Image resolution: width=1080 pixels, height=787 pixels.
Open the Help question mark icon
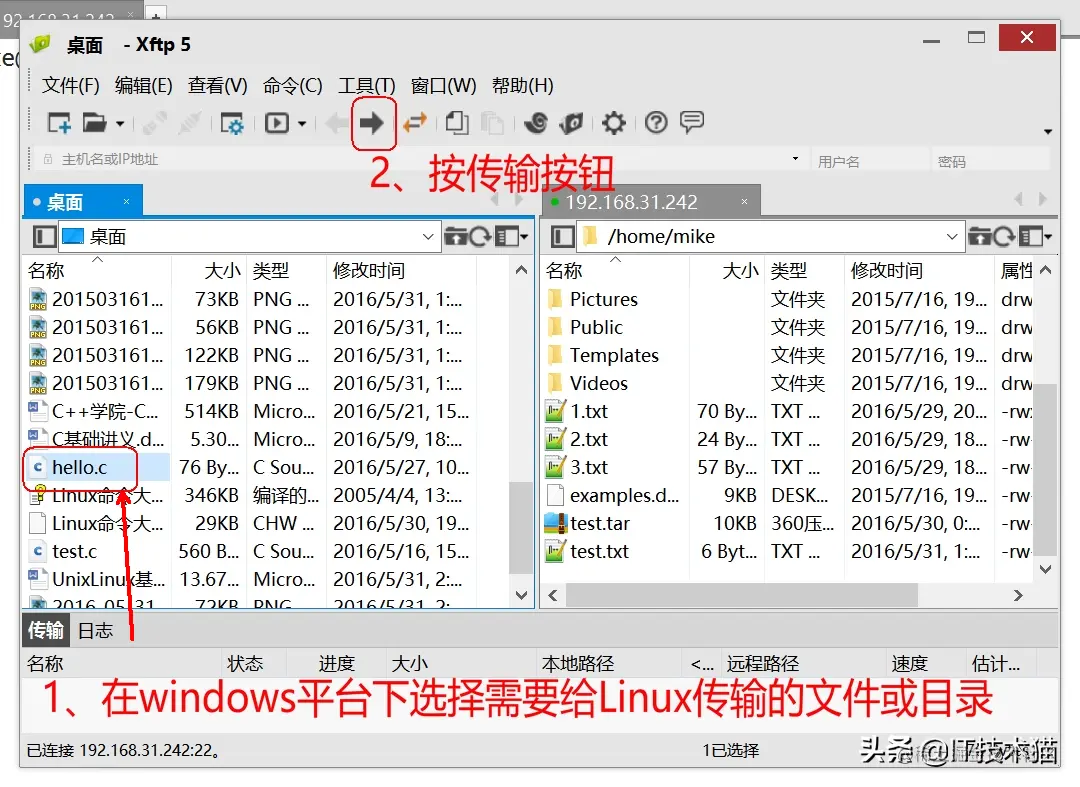tap(656, 123)
